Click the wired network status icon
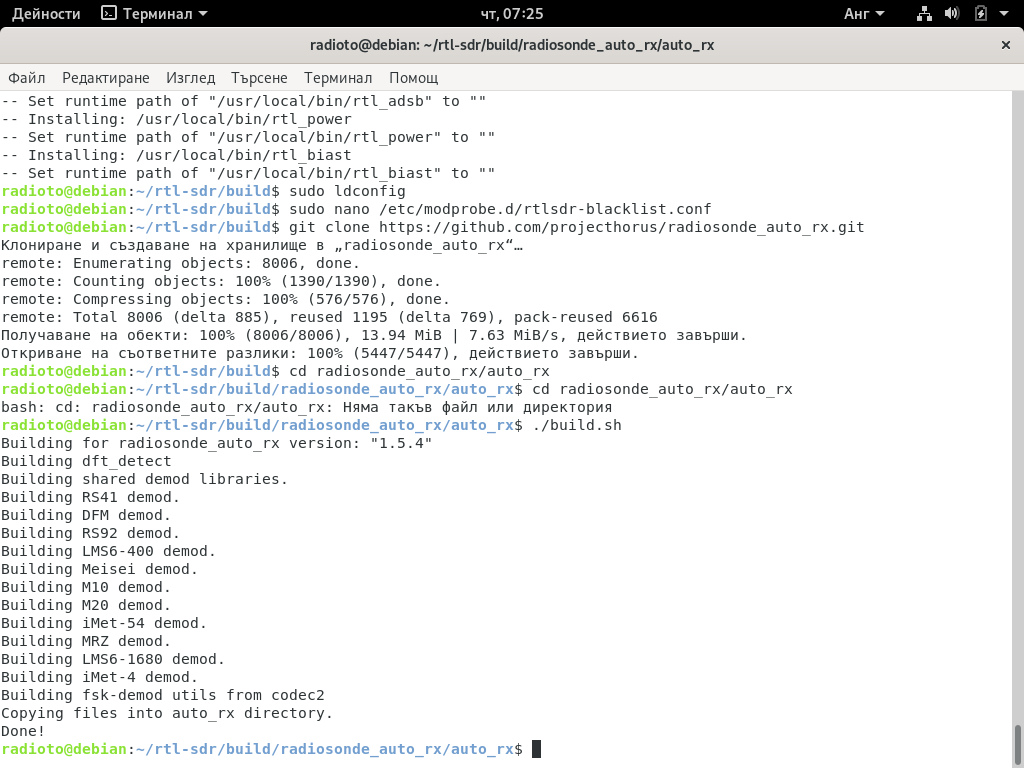The height and width of the screenshot is (768, 1024). coord(924,13)
